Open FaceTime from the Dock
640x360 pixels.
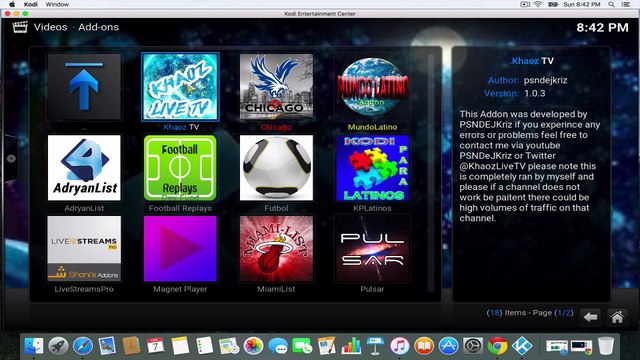click(x=302, y=346)
